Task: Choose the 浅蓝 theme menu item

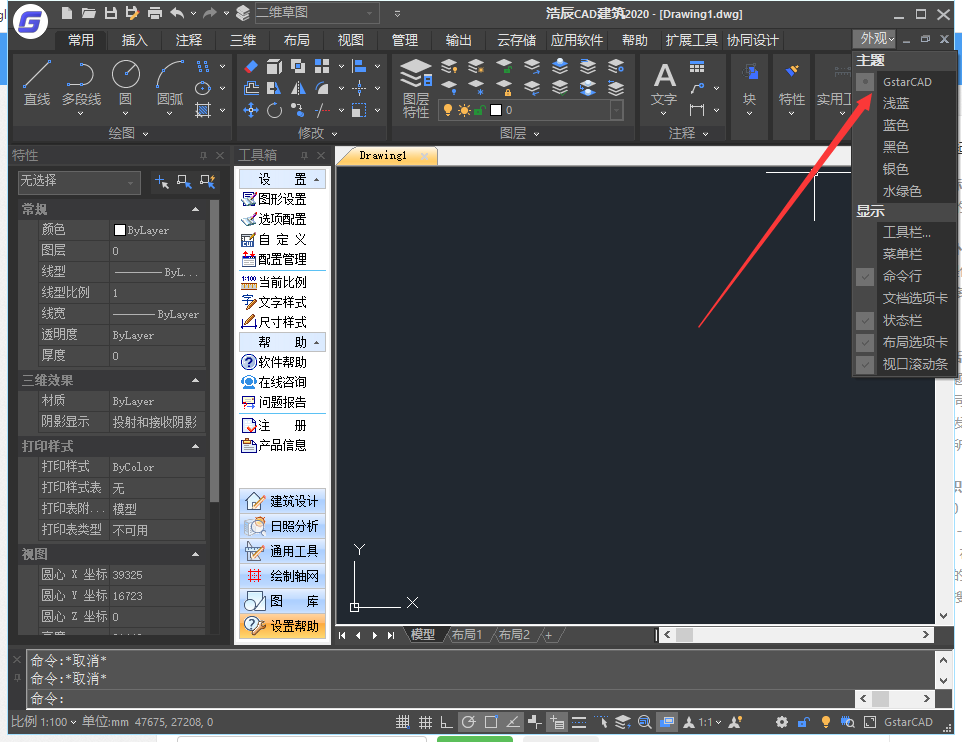Action: (x=896, y=103)
